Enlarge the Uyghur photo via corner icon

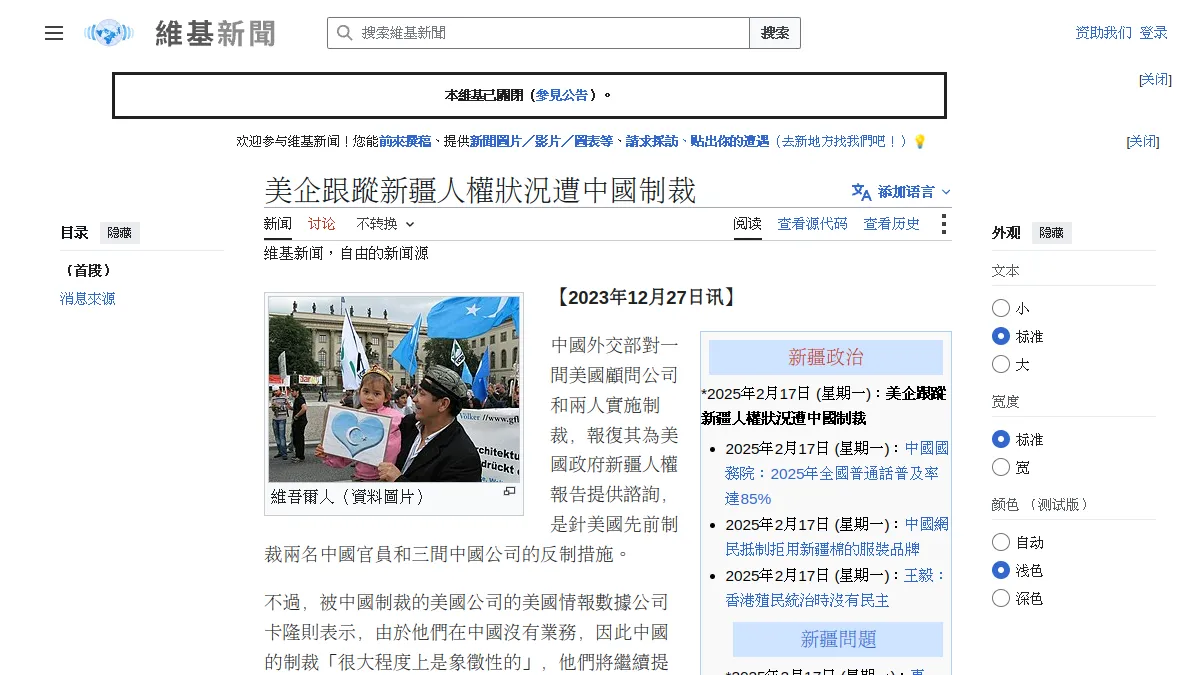coord(509,491)
